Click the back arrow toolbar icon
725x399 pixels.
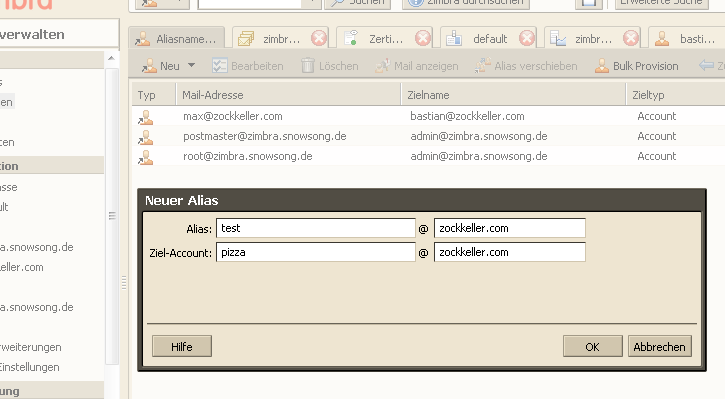click(x=706, y=66)
